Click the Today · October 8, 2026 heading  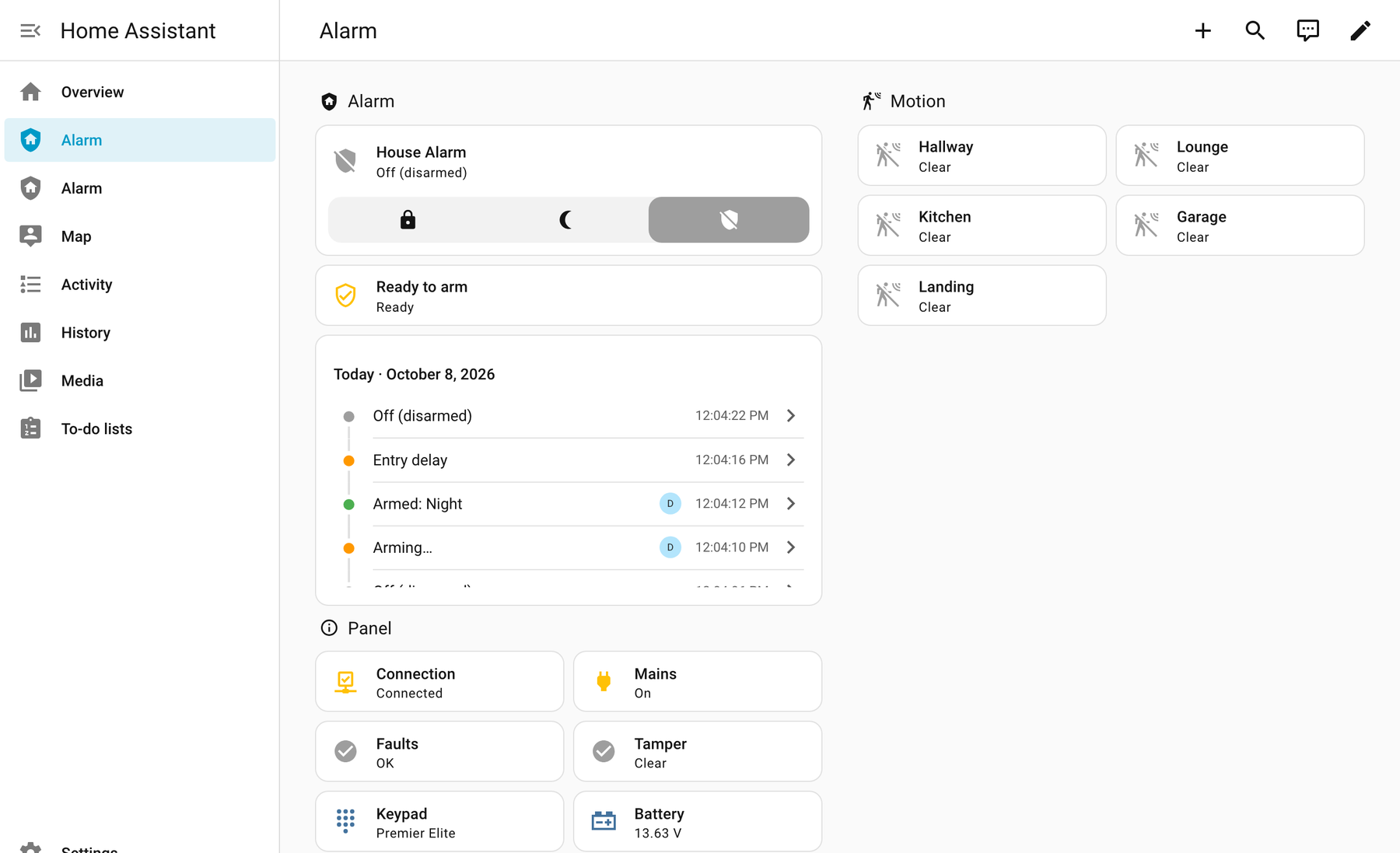415,374
